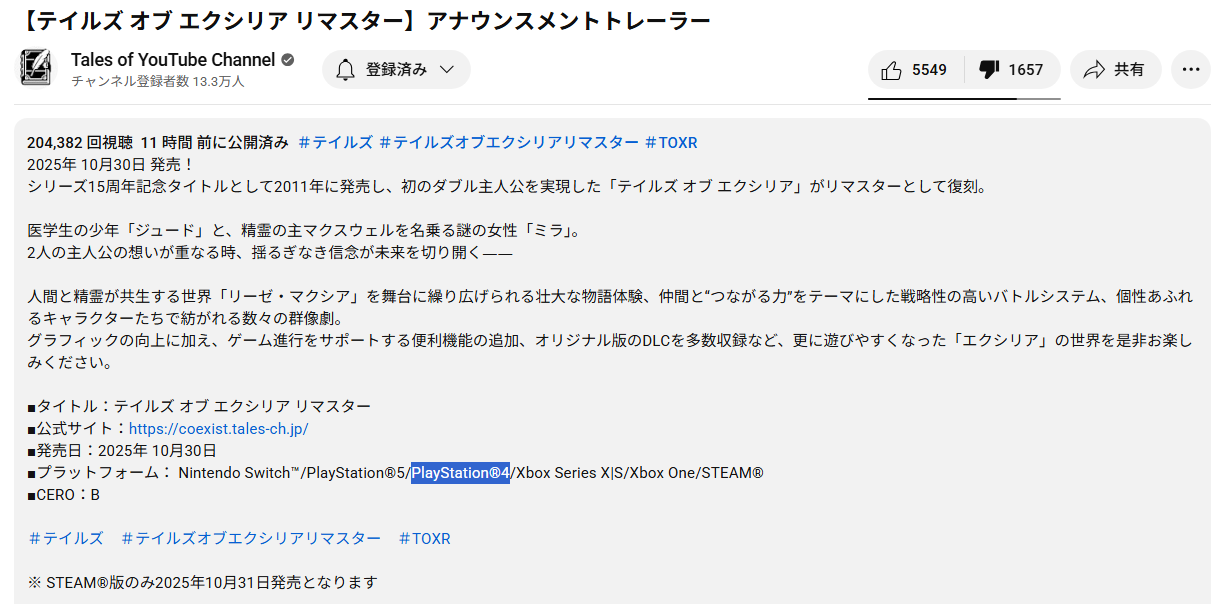Click the 2025年 10月30日 発売！ line
The image size is (1219, 604).
[x=111, y=164]
